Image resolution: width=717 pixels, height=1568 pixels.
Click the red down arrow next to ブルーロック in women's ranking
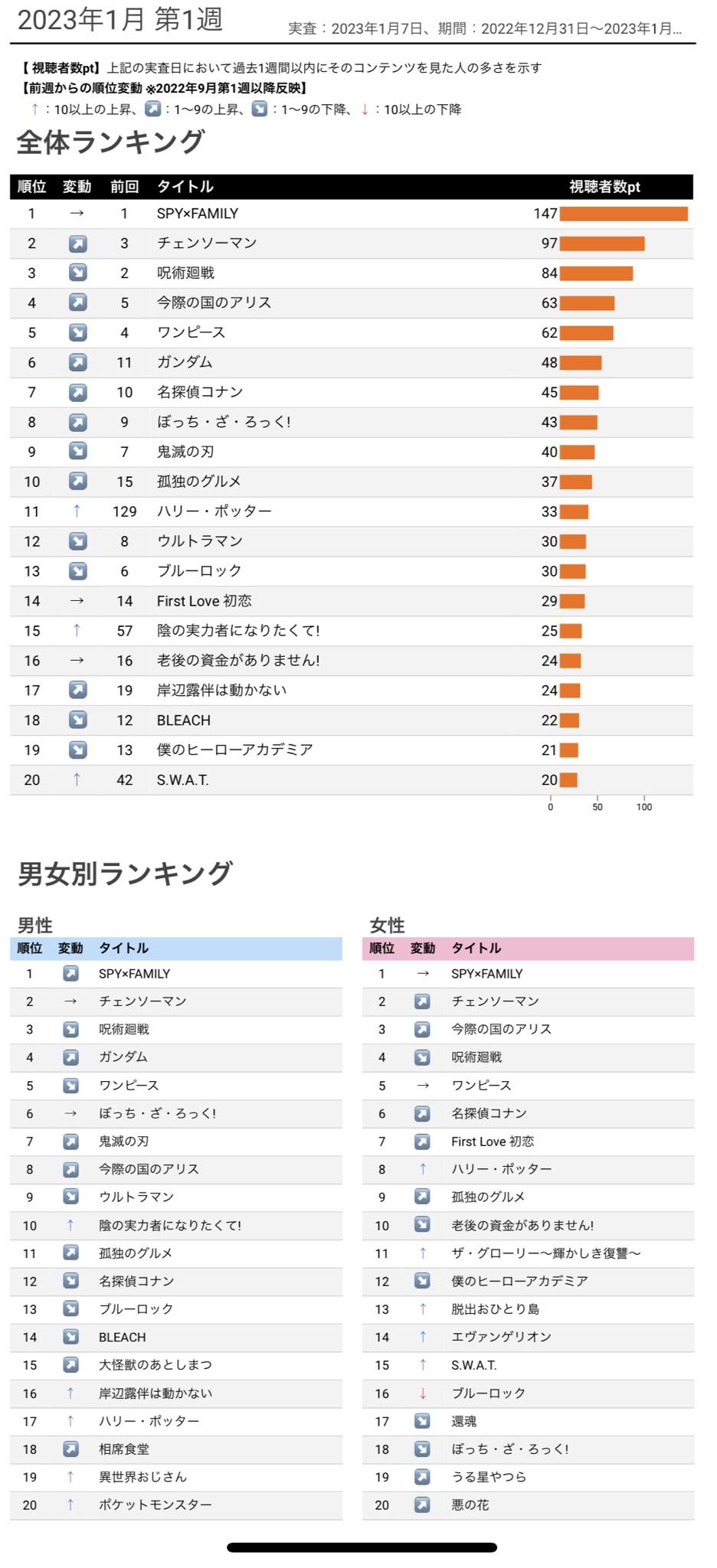point(422,1393)
